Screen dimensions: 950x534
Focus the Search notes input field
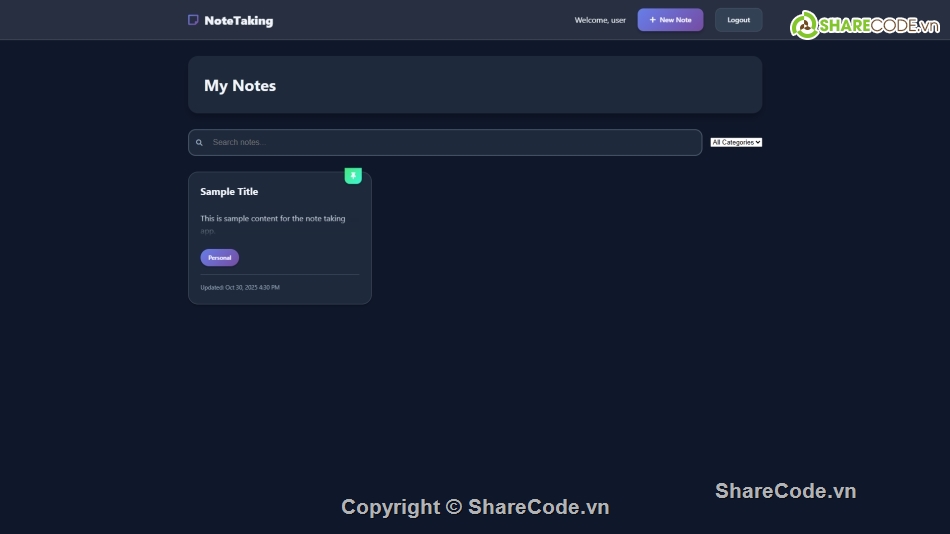click(445, 142)
